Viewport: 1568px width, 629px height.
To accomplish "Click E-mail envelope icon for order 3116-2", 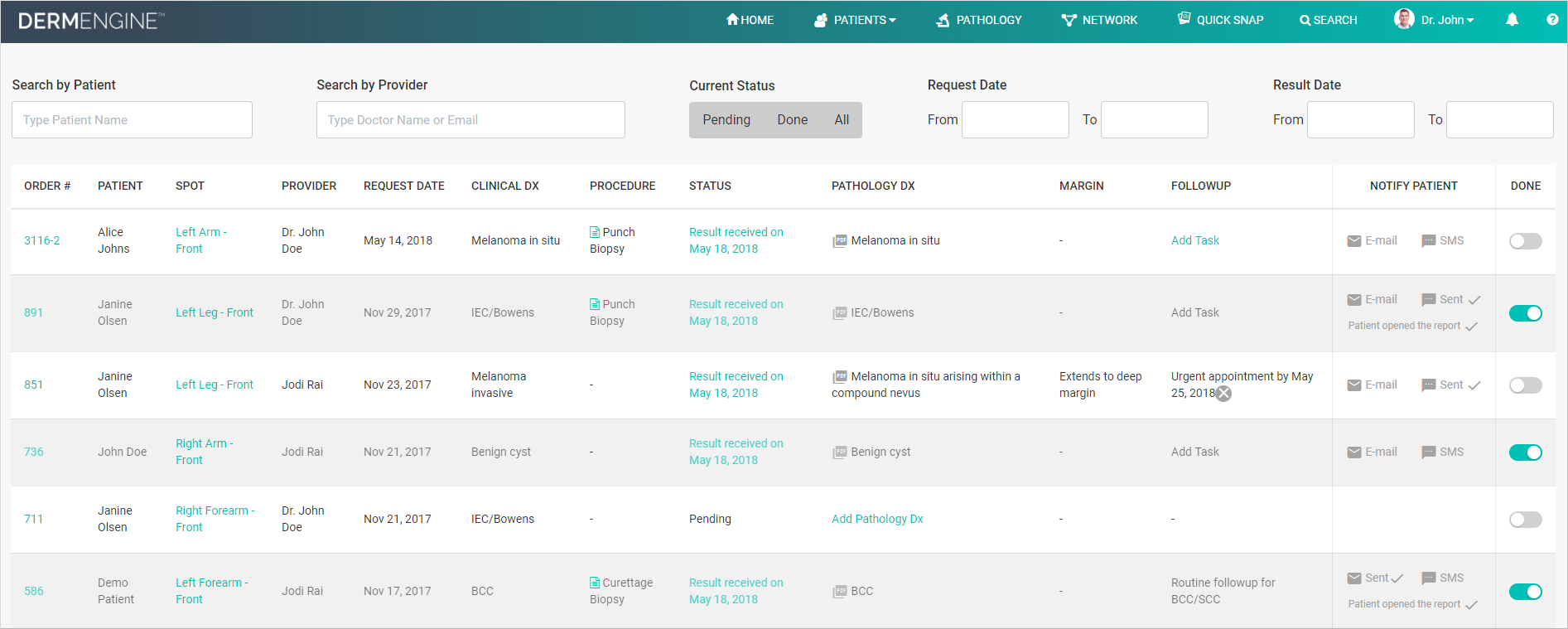I will 1354,241.
